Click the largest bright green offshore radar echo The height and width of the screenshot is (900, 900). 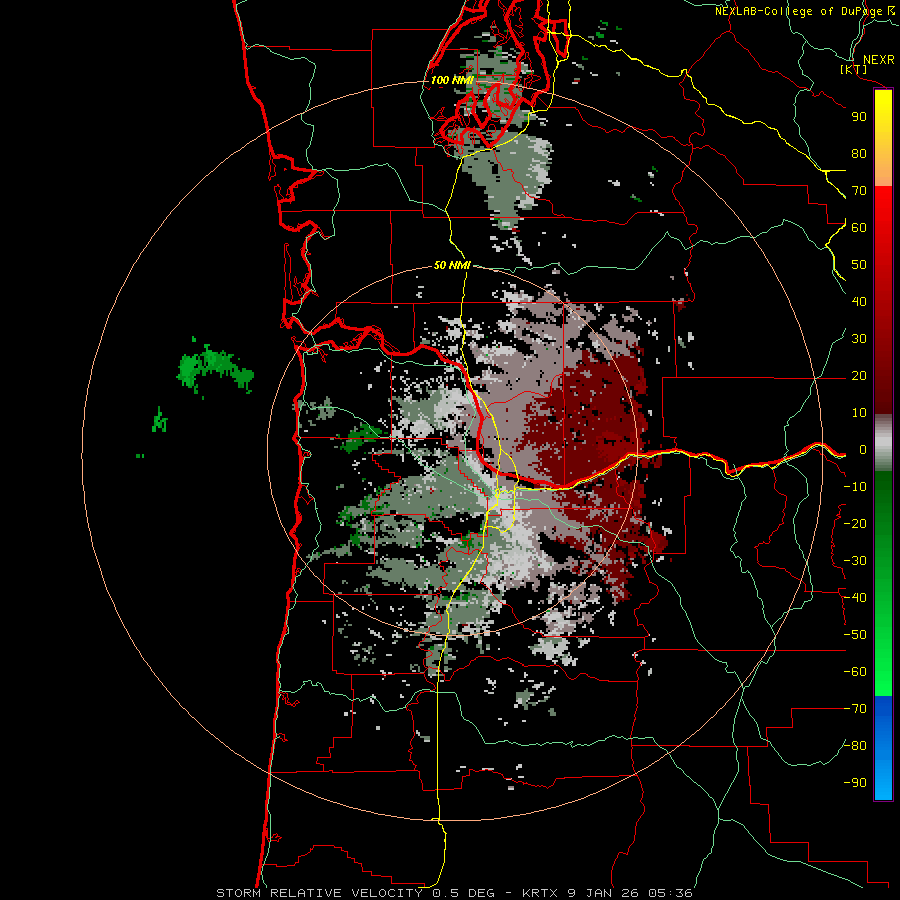tap(214, 367)
